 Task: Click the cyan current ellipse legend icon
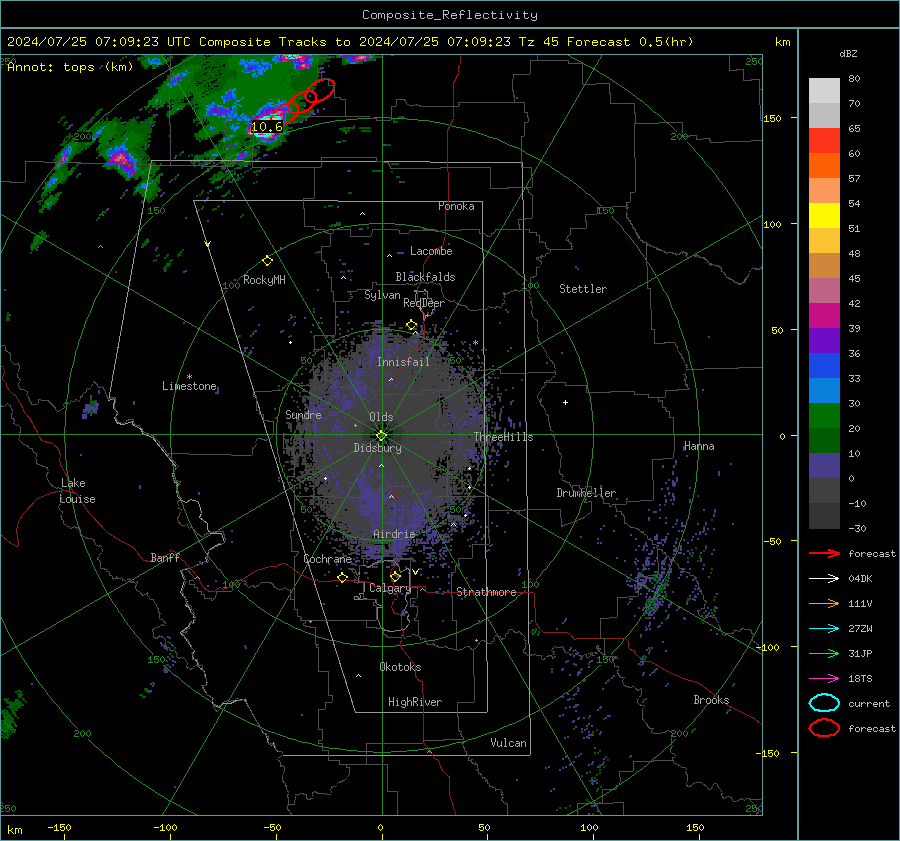click(824, 703)
